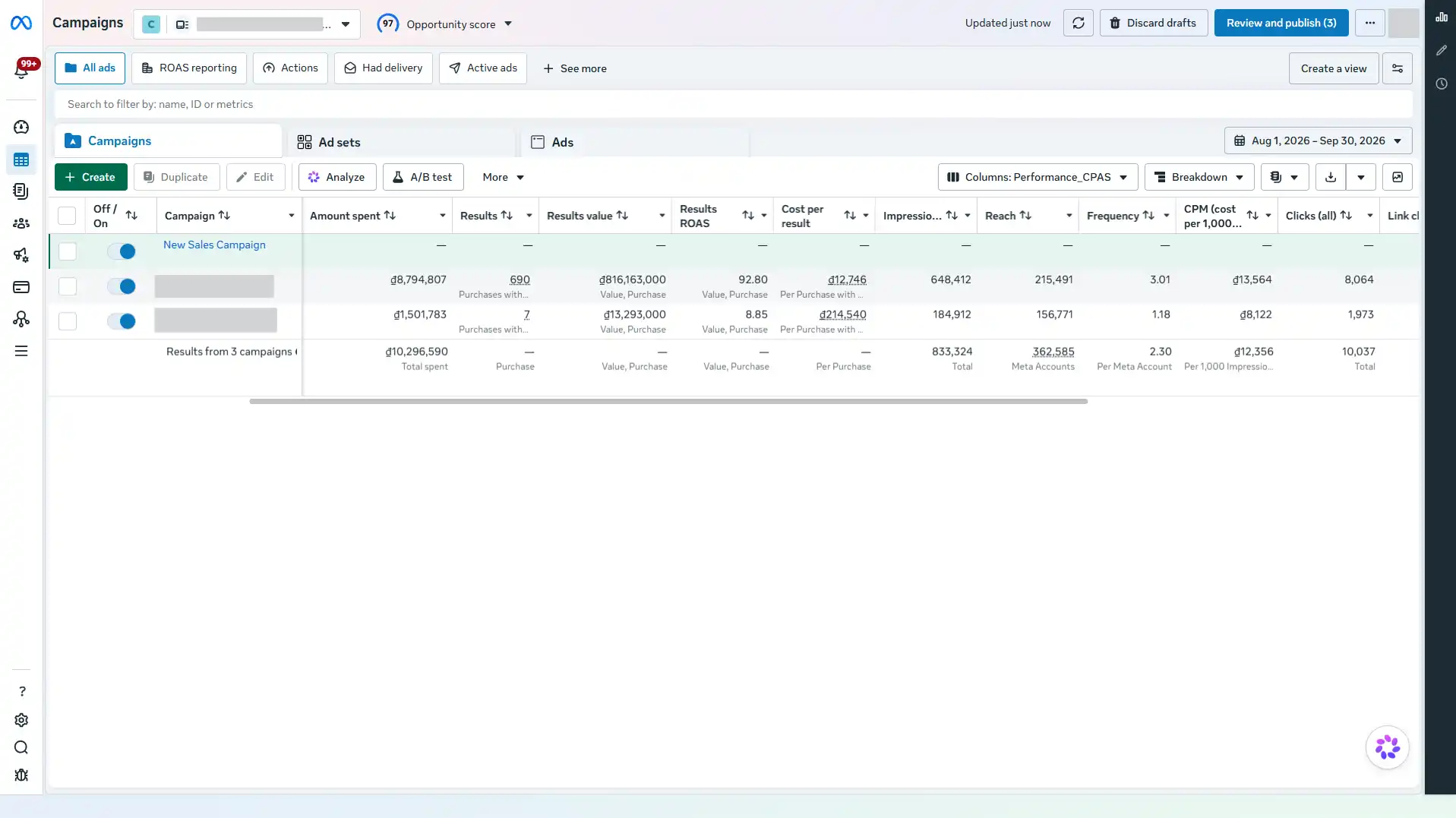Select the ROAS reporting view
This screenshot has width=1456, height=818.
click(x=189, y=68)
